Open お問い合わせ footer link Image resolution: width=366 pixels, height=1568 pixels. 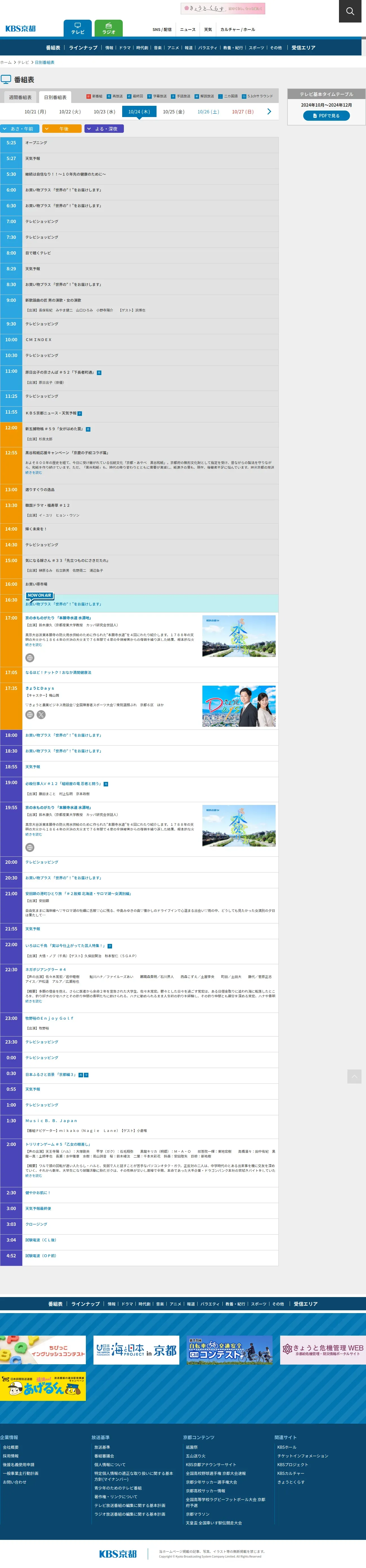coord(15,1482)
